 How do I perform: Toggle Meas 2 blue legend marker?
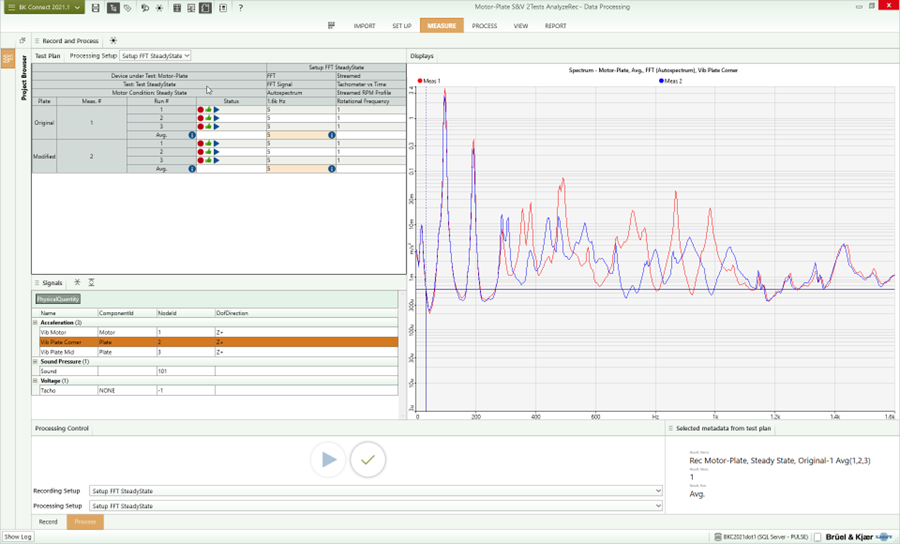[661, 80]
